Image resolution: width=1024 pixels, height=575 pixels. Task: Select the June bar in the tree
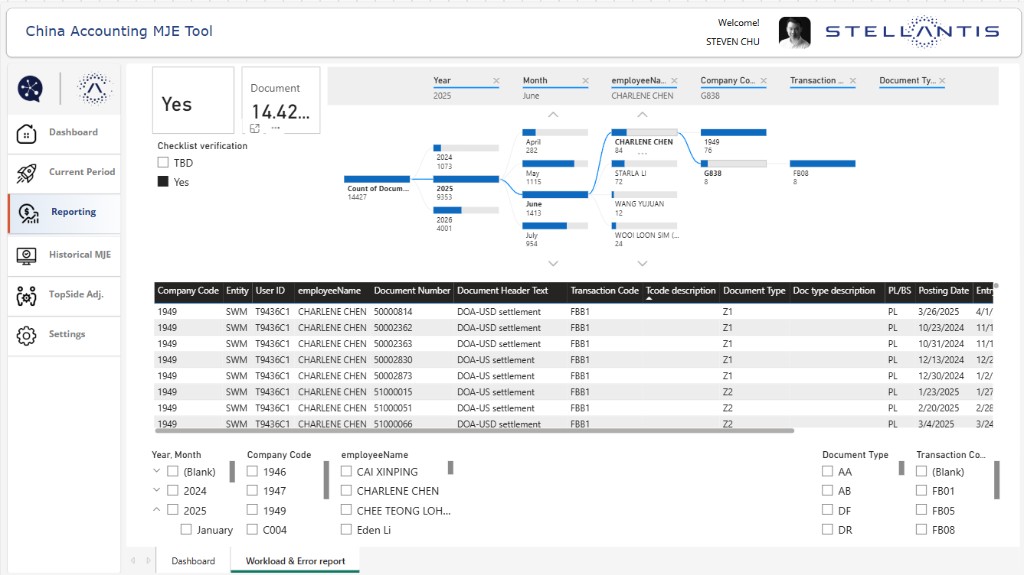coord(555,195)
